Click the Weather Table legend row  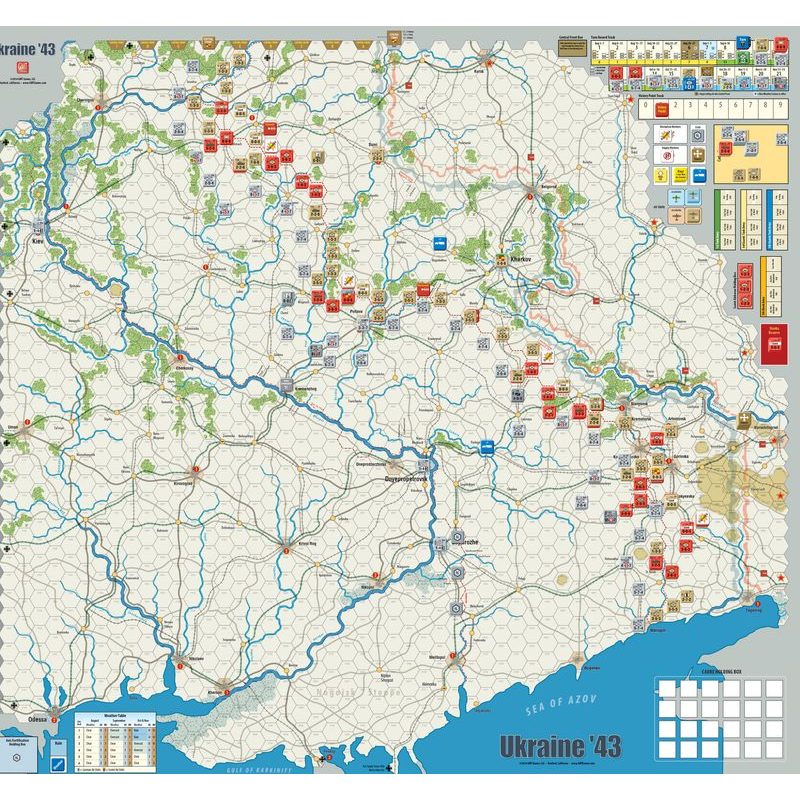(x=100, y=769)
